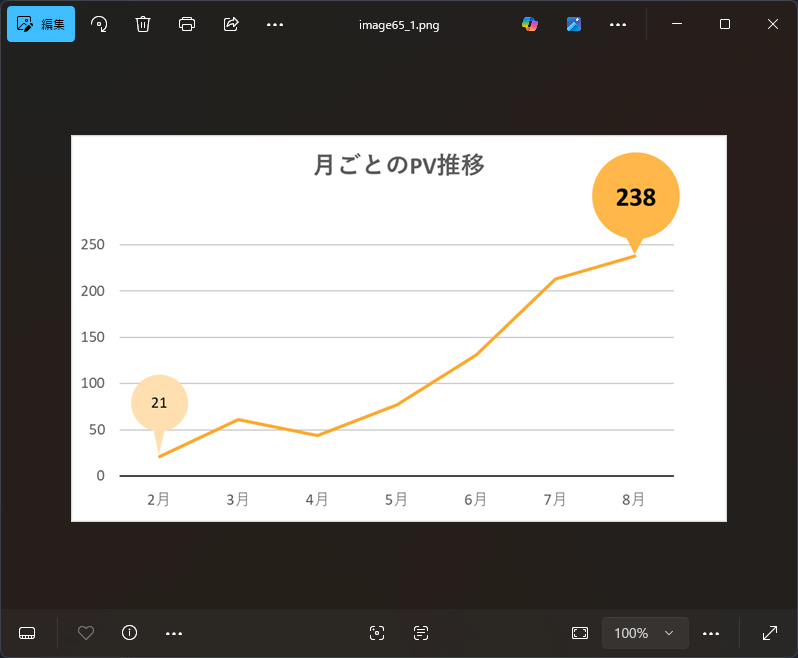Click the scan text icon
798x658 pixels.
click(421, 633)
